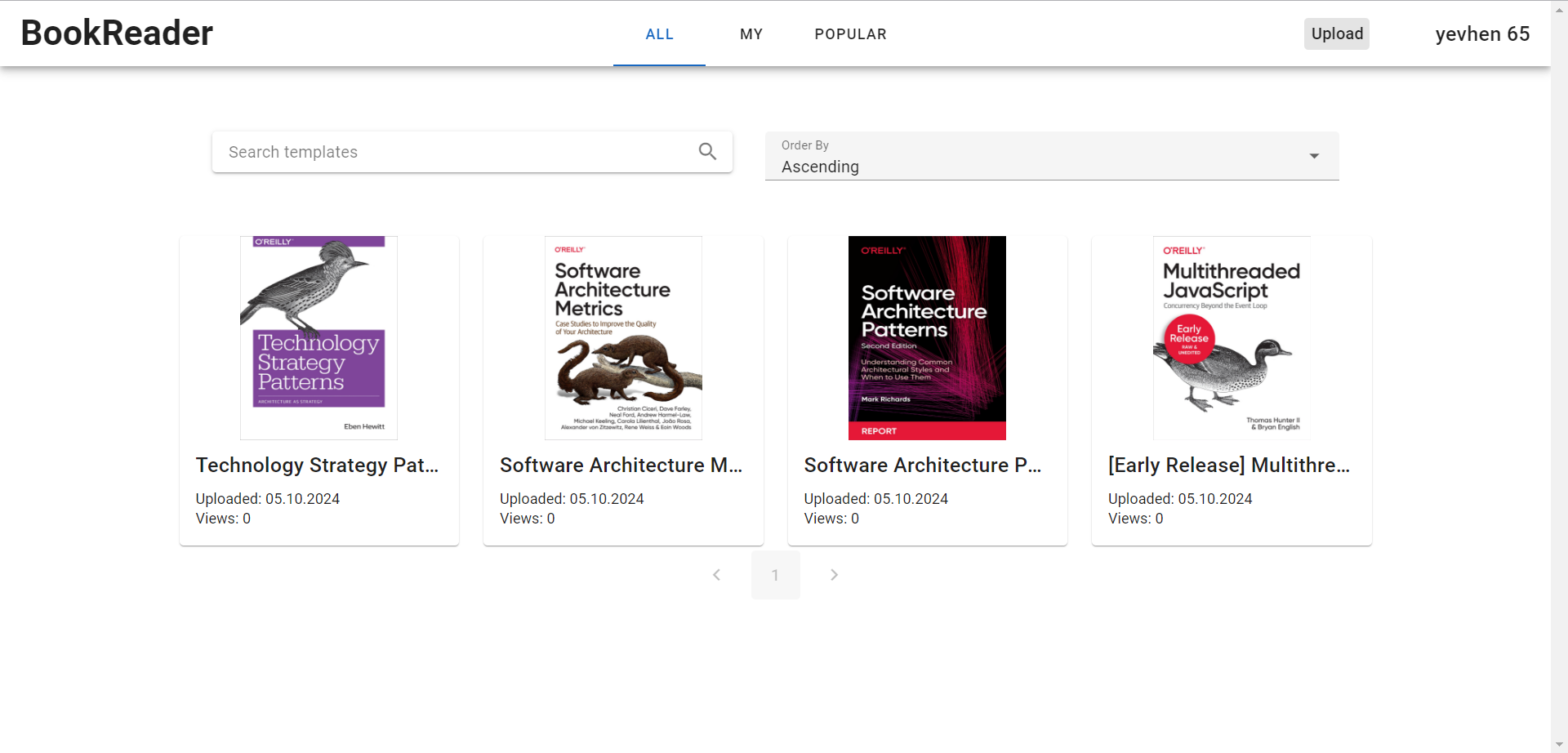Click the BookReader logo title

(117, 33)
